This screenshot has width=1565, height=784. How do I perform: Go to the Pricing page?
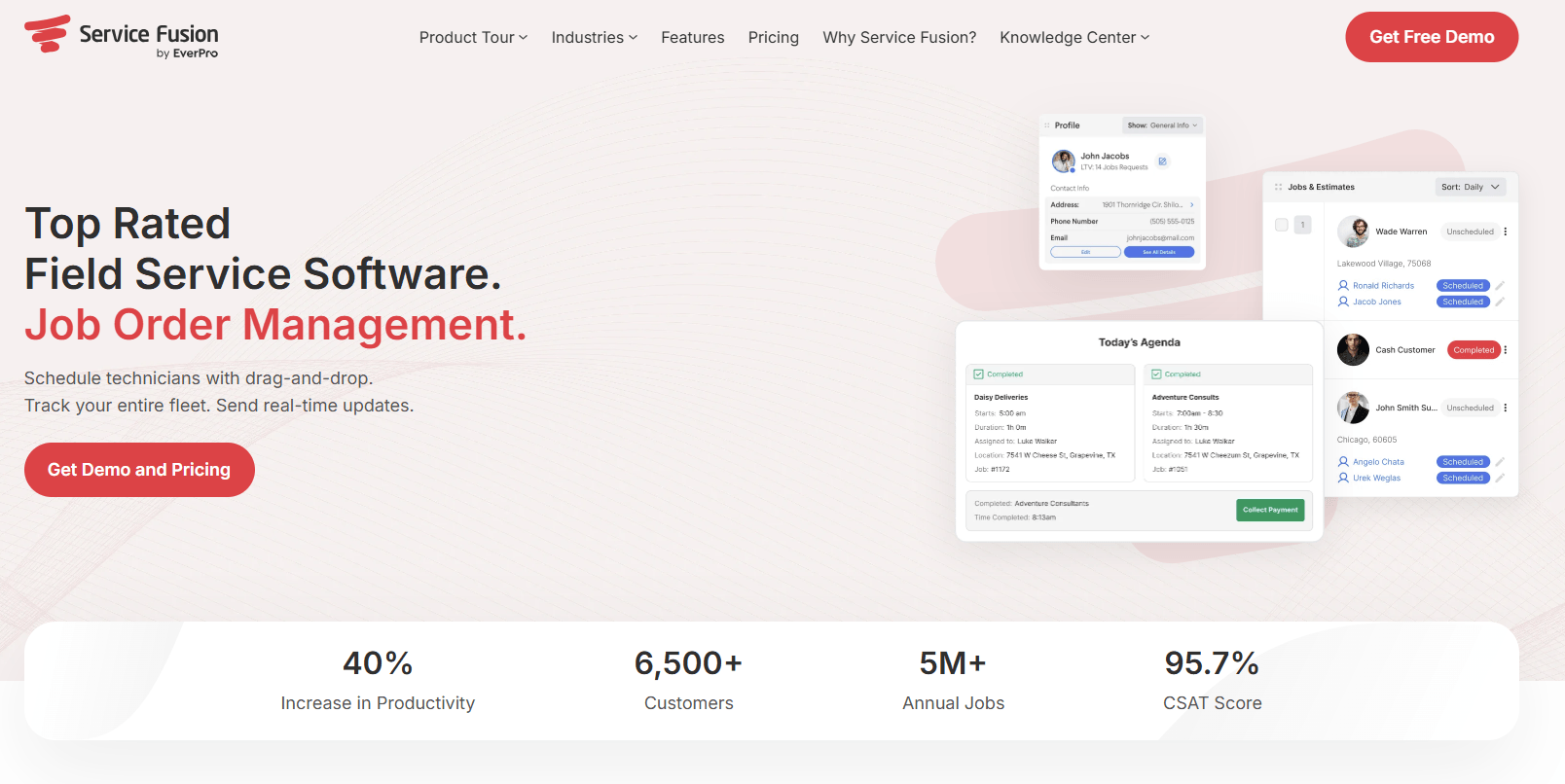click(774, 37)
